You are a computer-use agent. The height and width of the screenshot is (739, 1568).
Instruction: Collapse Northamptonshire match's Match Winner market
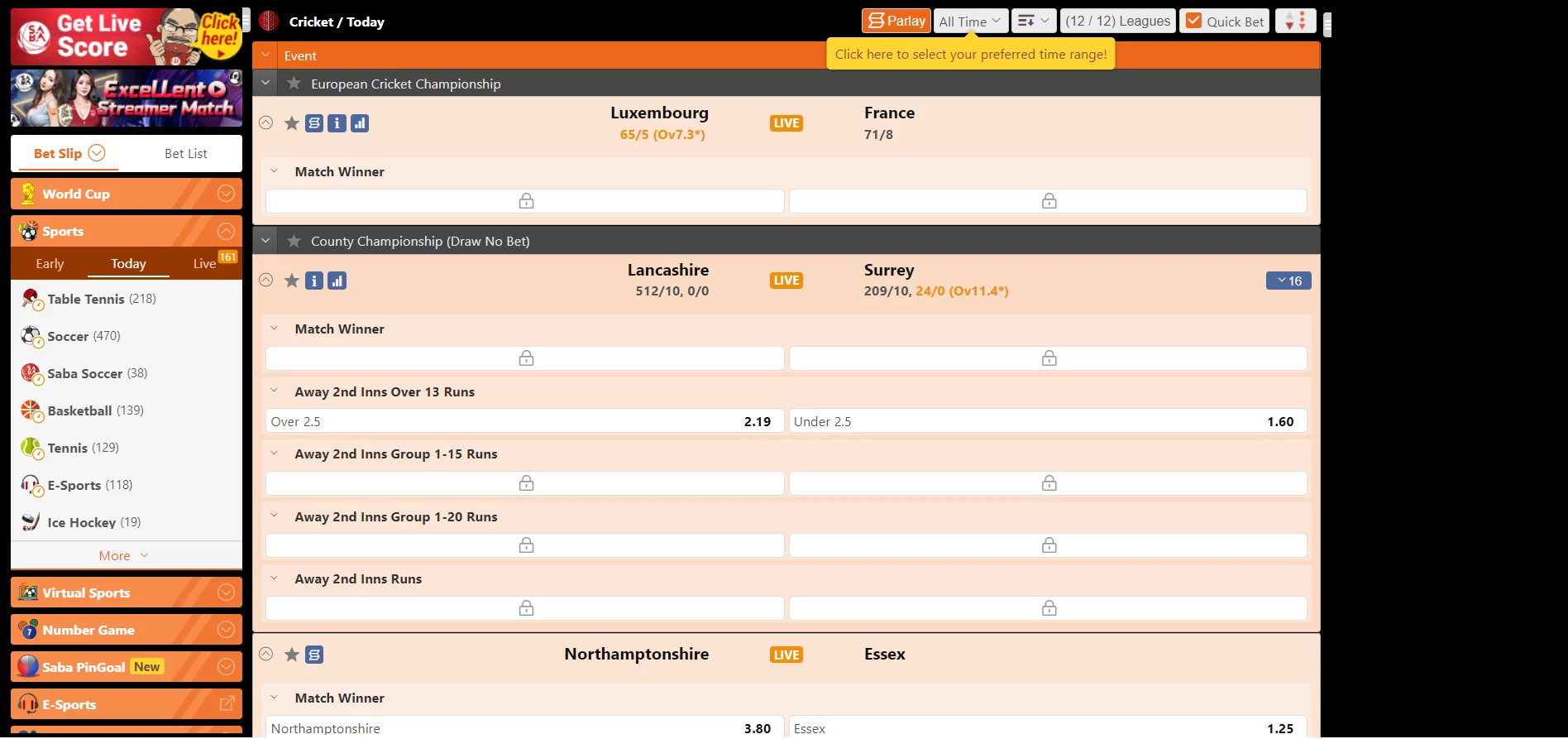click(x=274, y=698)
